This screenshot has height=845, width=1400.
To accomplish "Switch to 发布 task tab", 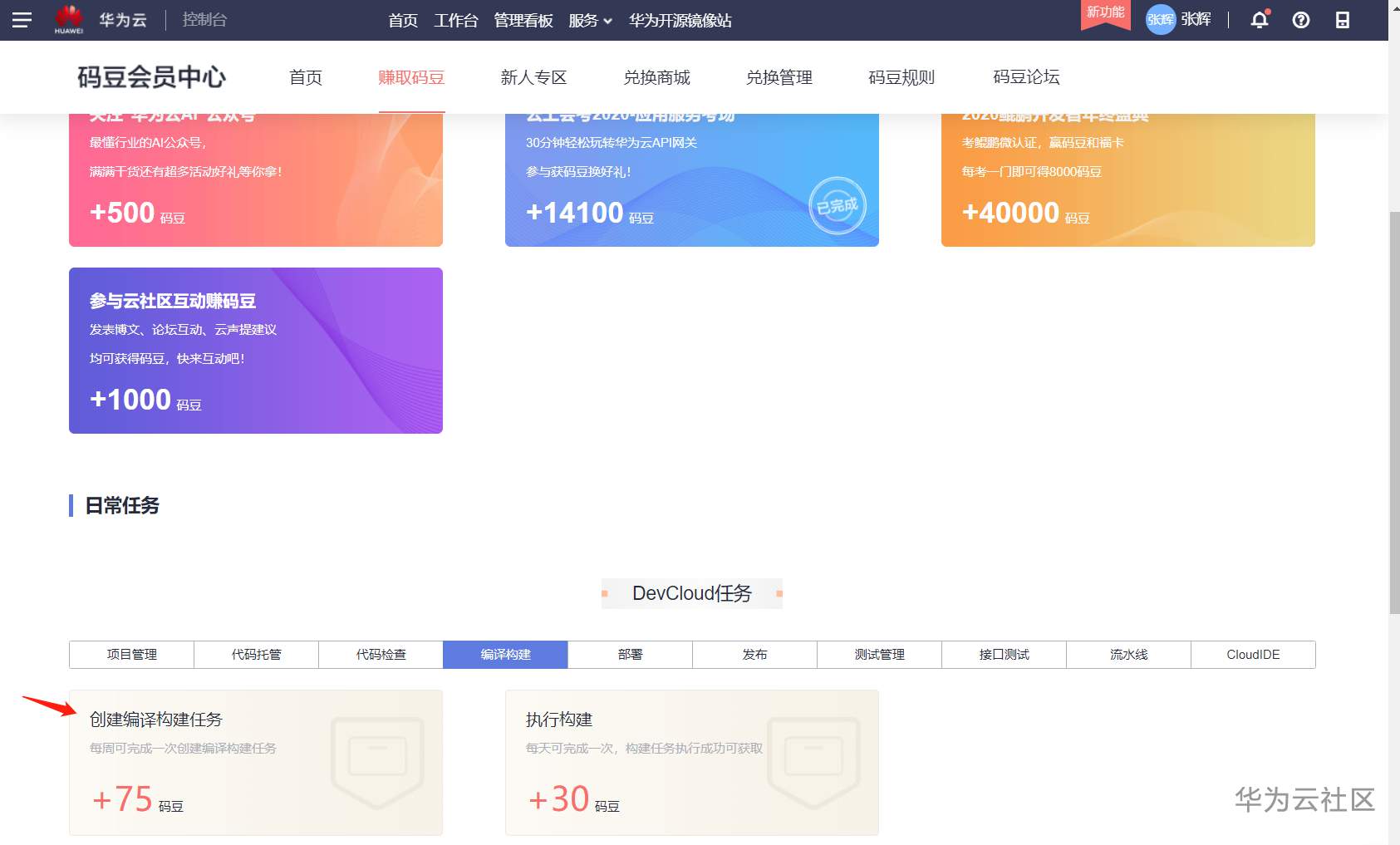I will [754, 655].
